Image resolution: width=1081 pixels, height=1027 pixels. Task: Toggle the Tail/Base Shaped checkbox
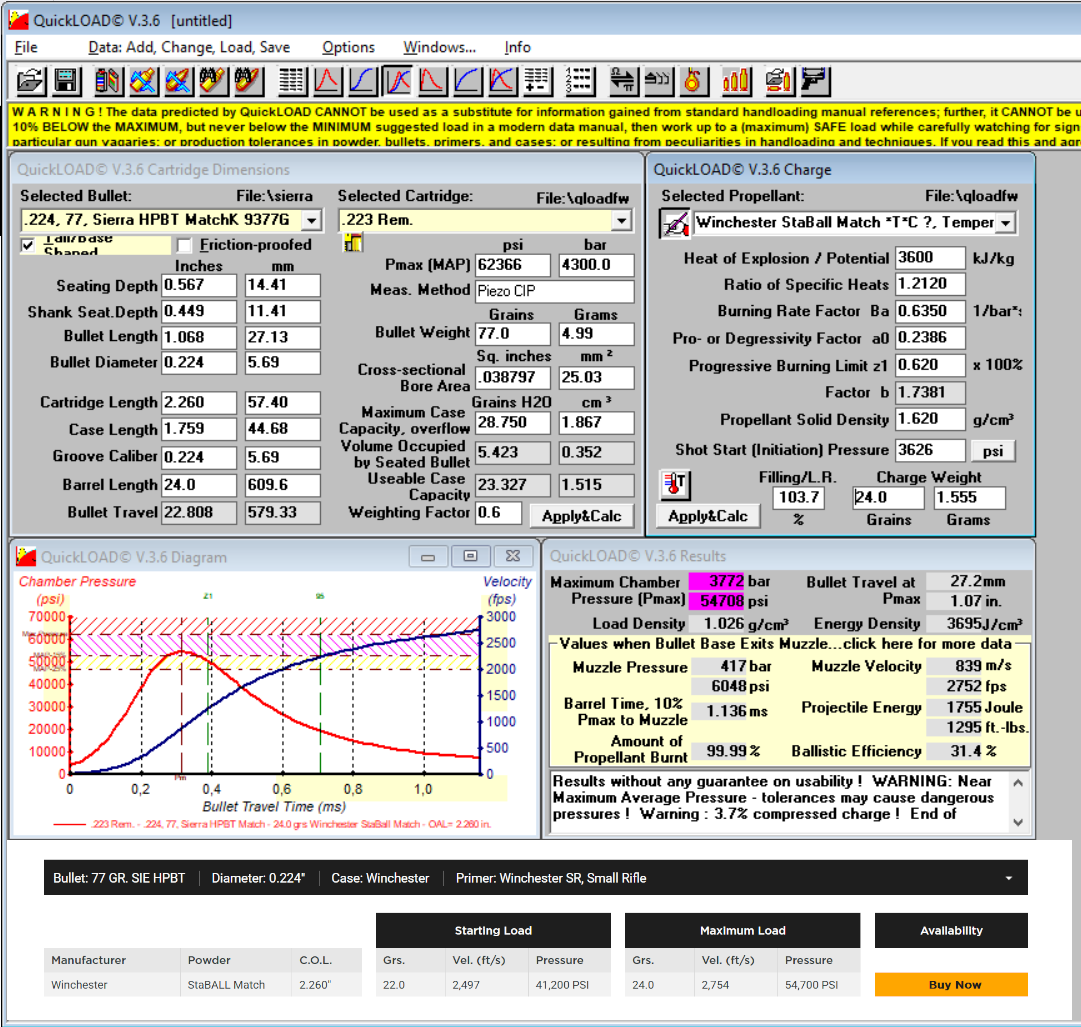click(28, 245)
